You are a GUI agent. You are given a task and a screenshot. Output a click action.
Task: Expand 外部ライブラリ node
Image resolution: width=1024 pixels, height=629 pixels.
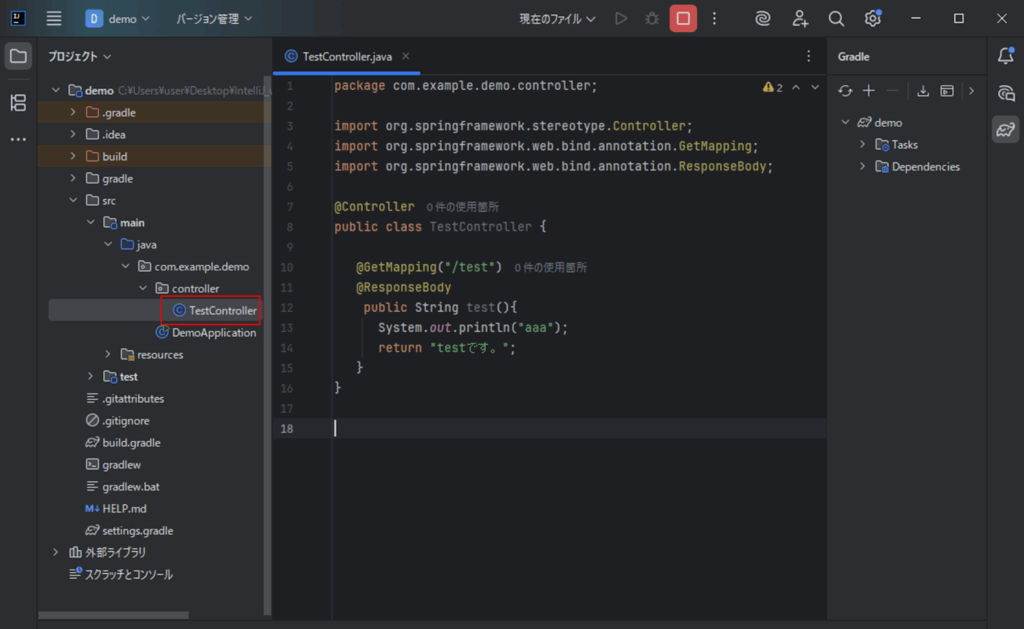point(56,553)
